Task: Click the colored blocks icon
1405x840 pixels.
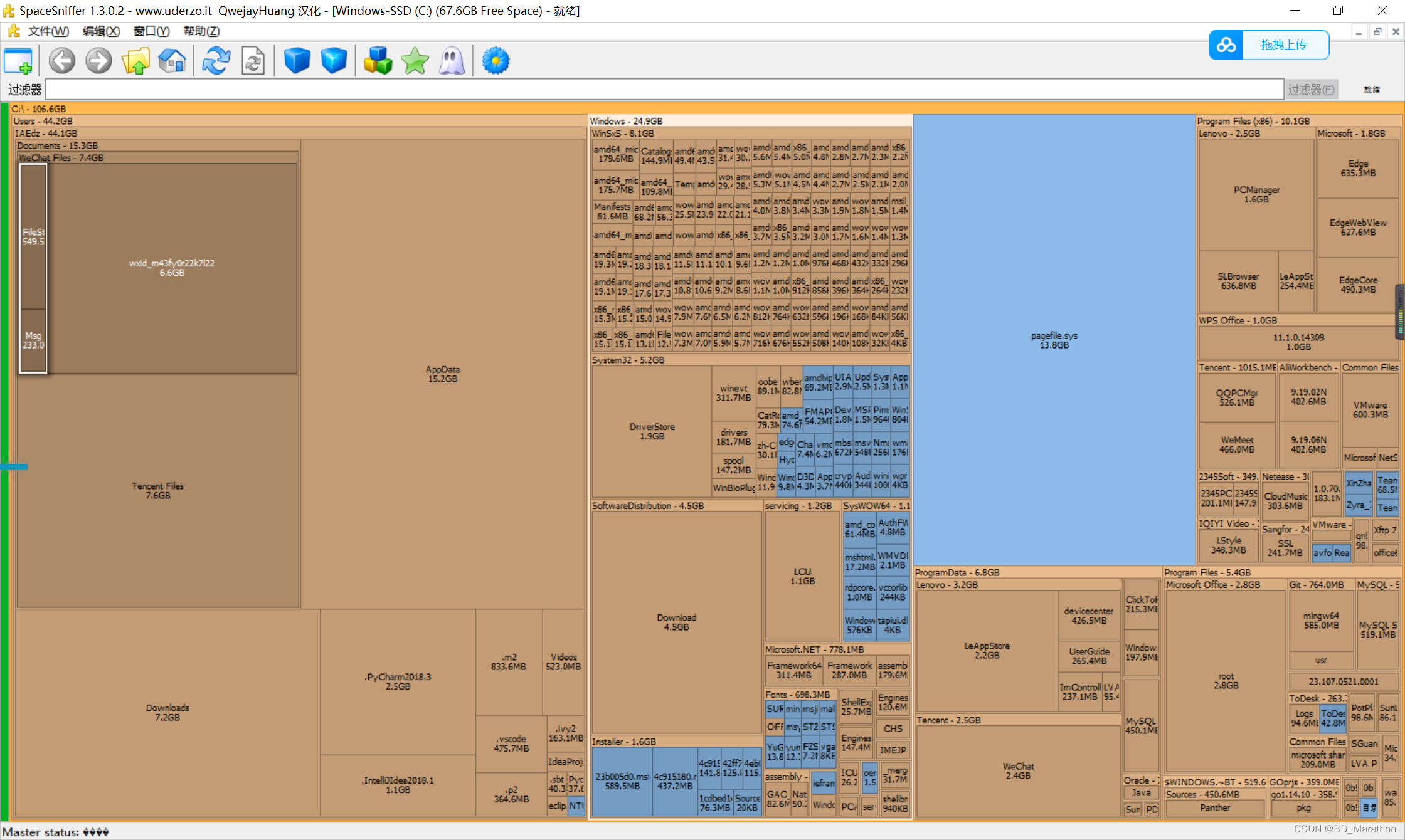Action: (x=378, y=61)
